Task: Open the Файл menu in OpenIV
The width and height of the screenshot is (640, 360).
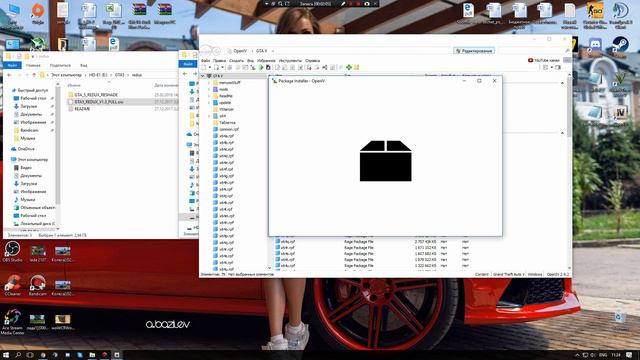Action: tap(206, 61)
